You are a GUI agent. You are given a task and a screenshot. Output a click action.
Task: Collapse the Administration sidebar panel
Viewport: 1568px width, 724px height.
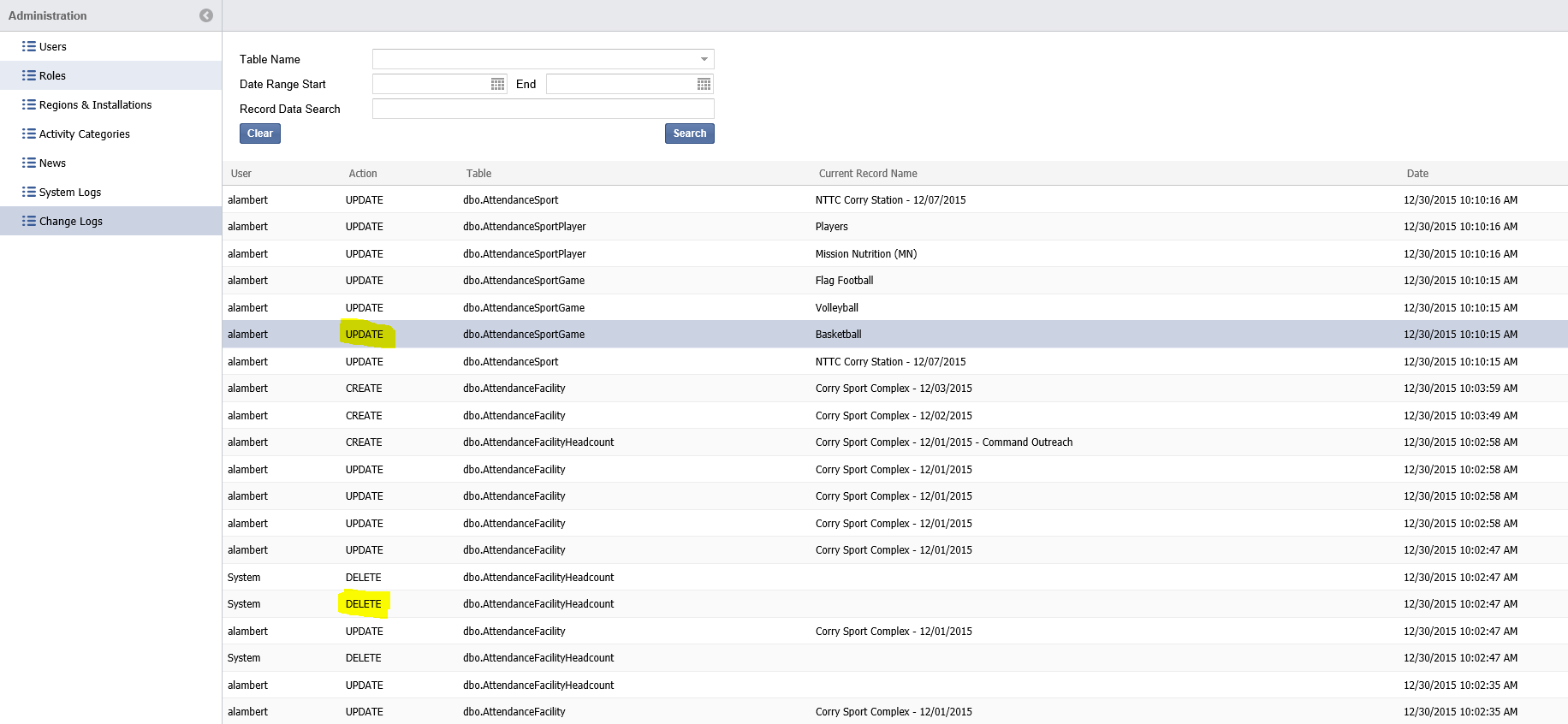click(x=205, y=15)
